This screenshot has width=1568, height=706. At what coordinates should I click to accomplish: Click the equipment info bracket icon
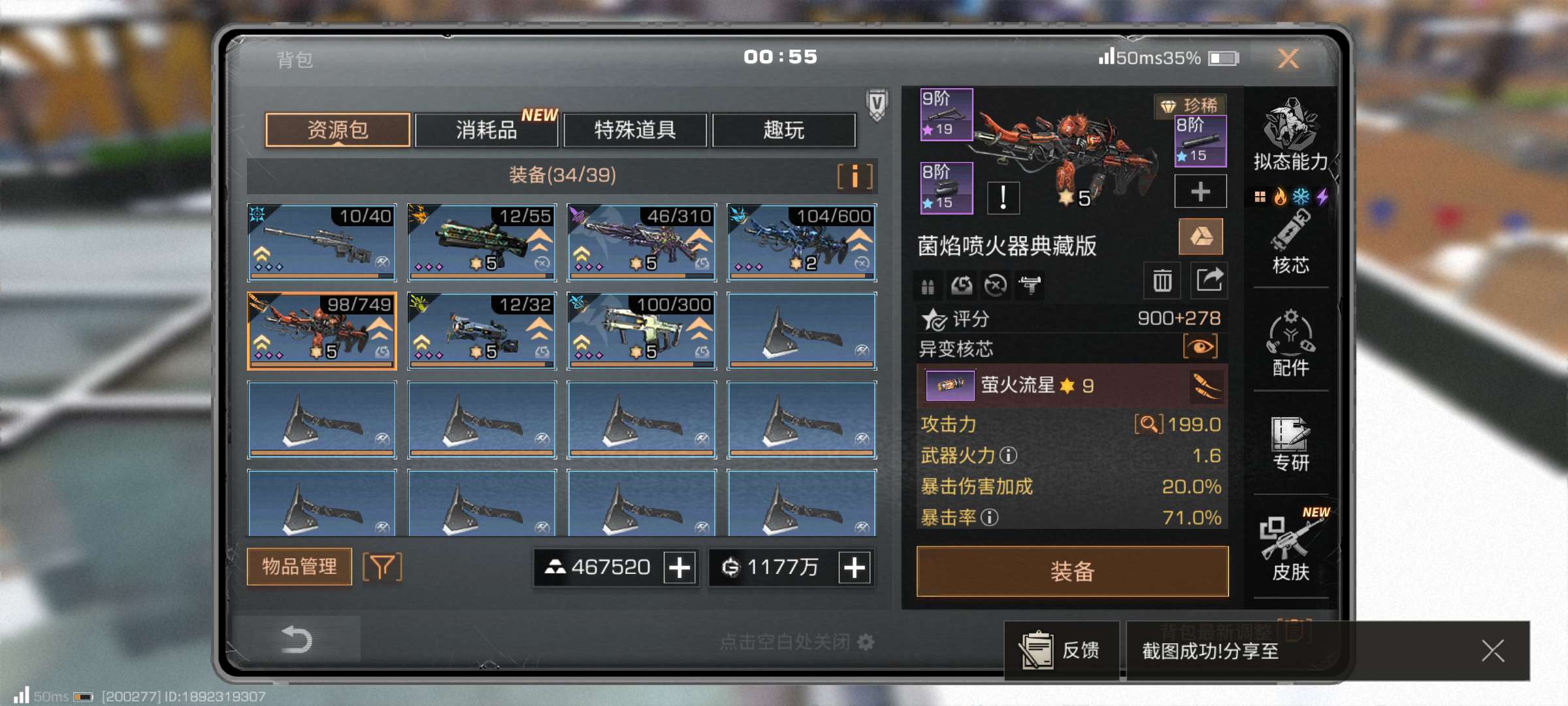(x=855, y=176)
